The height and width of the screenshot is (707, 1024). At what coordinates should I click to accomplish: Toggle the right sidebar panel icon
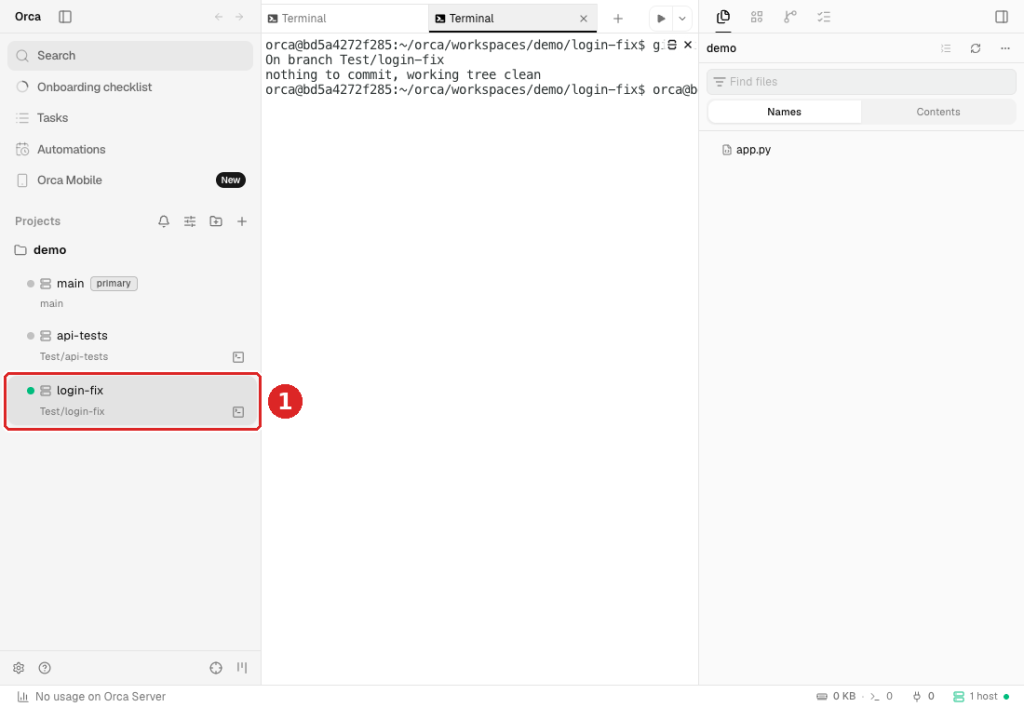1002,17
